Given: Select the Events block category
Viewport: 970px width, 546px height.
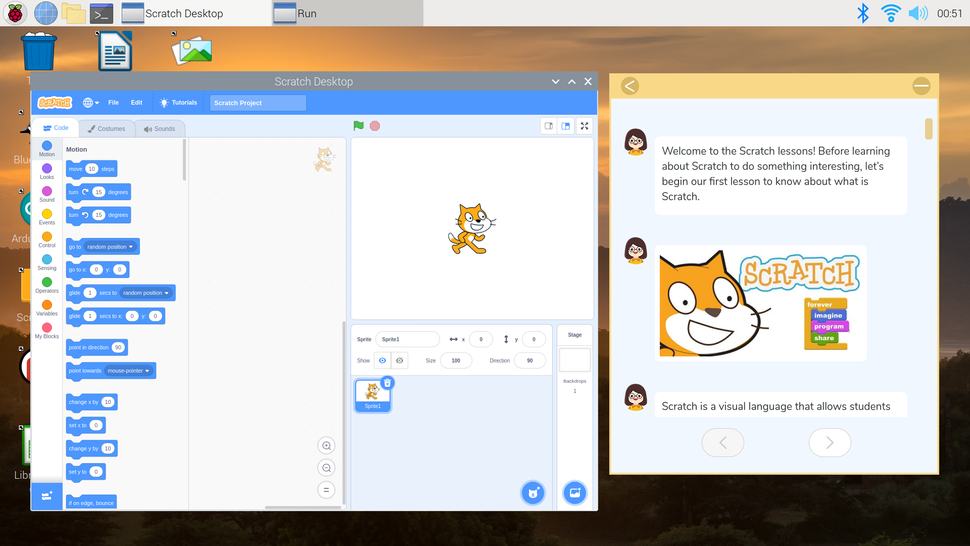Looking at the screenshot, I should (47, 217).
